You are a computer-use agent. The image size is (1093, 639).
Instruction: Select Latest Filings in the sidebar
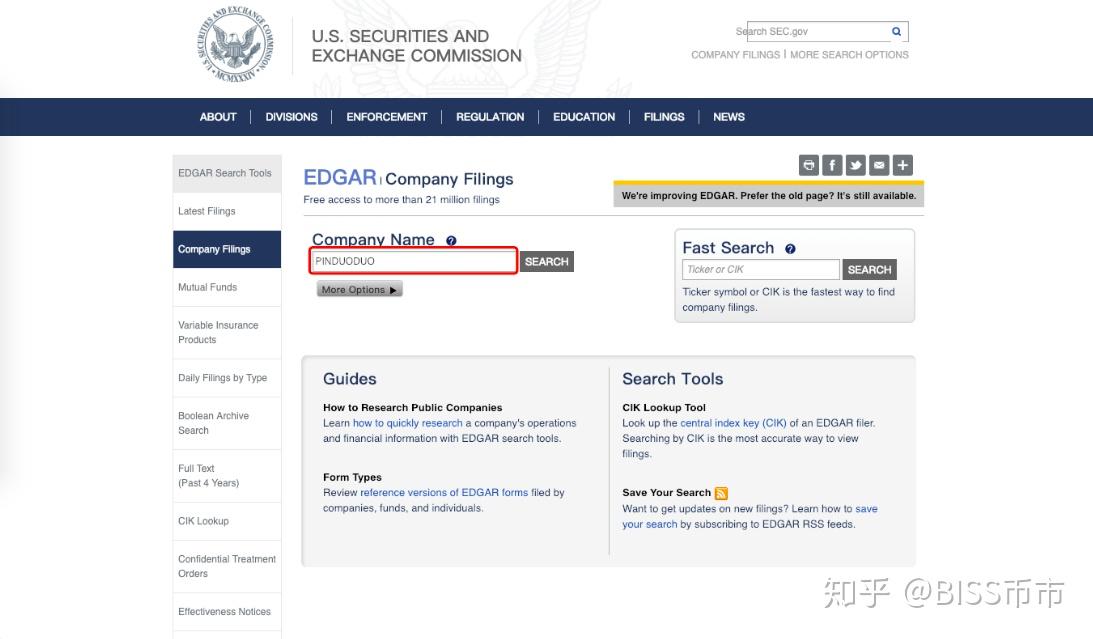pos(207,211)
